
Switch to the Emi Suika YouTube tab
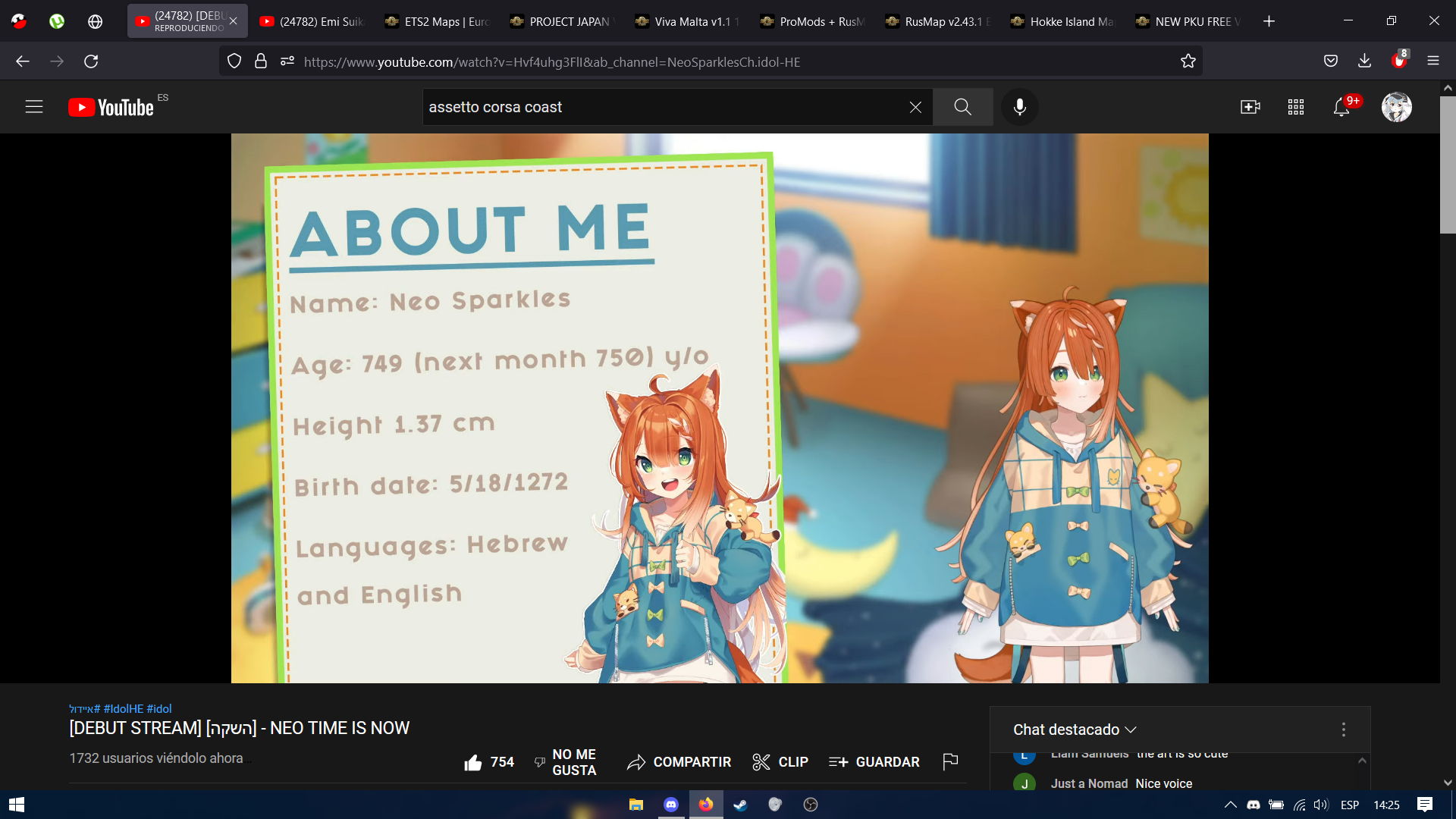click(x=312, y=21)
